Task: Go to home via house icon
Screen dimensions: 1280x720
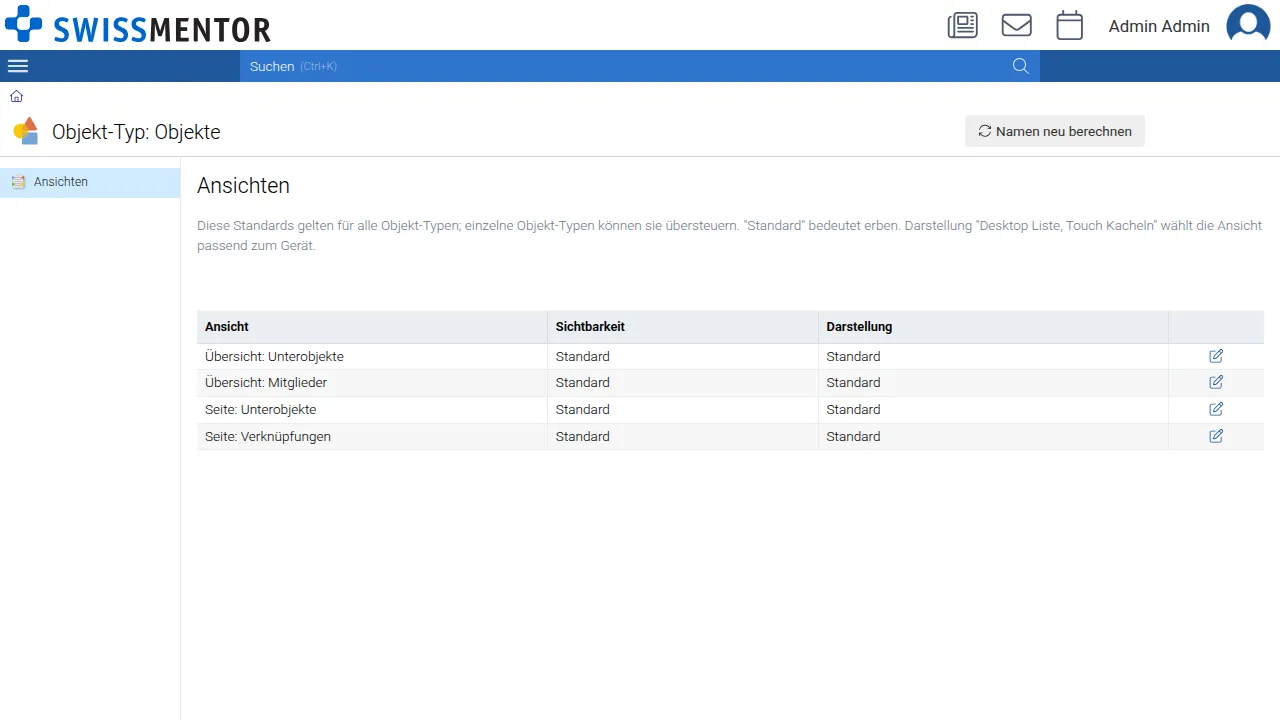Action: click(x=17, y=96)
